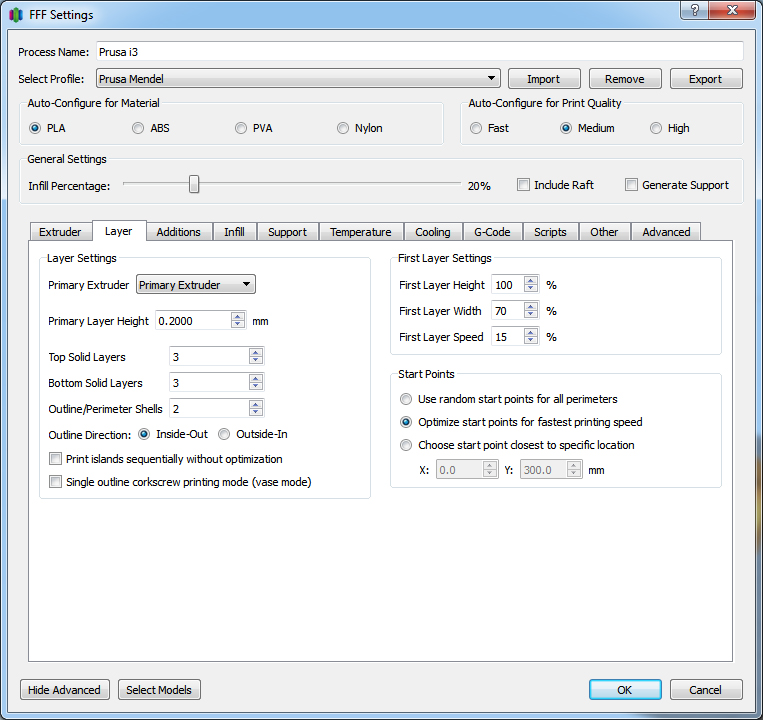Enable Generate Support checkbox
The image size is (763, 720).
632,185
